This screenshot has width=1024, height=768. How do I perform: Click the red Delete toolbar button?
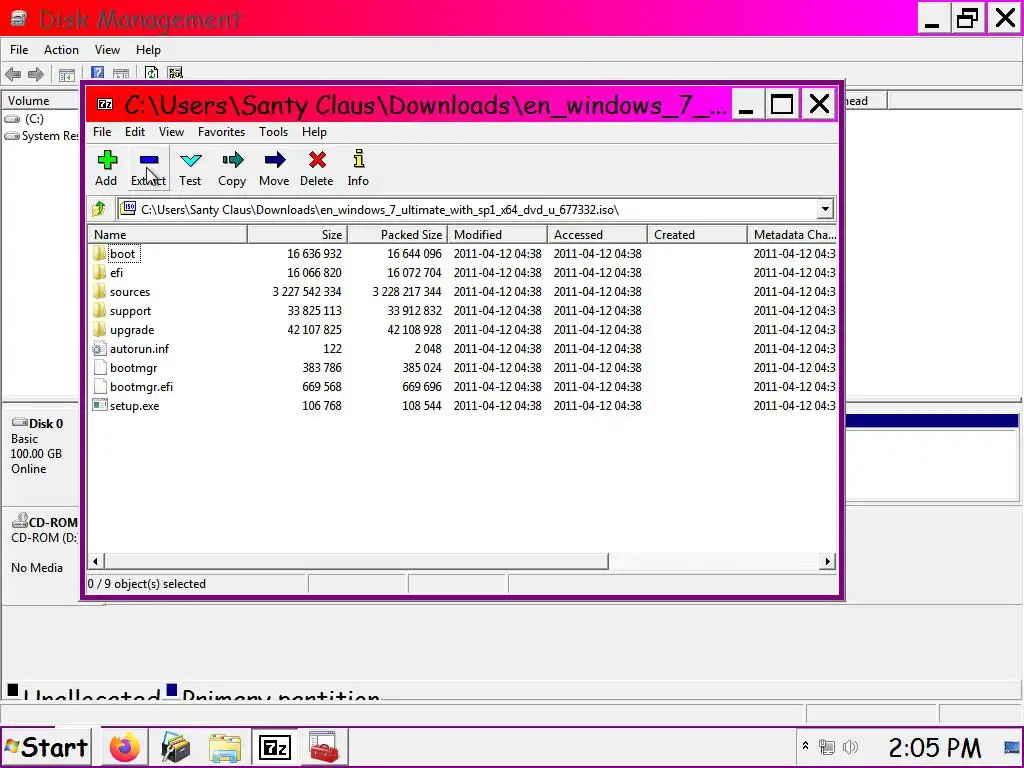click(x=317, y=168)
